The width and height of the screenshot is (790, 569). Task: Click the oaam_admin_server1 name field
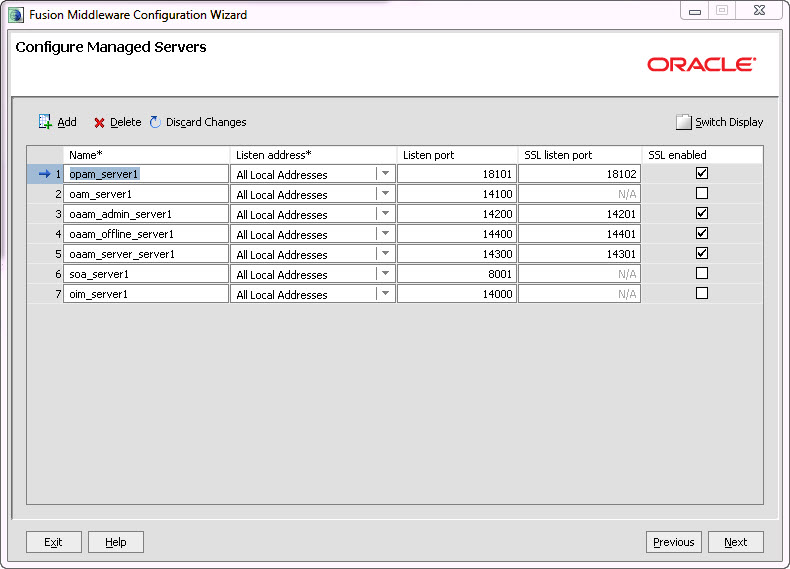point(146,214)
